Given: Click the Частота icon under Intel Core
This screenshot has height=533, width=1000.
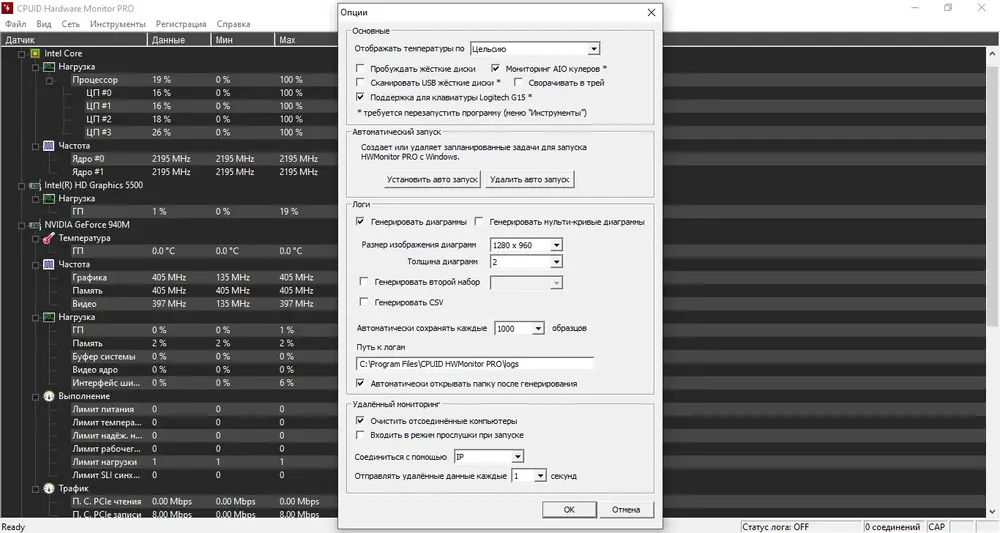Looking at the screenshot, I should 48,146.
